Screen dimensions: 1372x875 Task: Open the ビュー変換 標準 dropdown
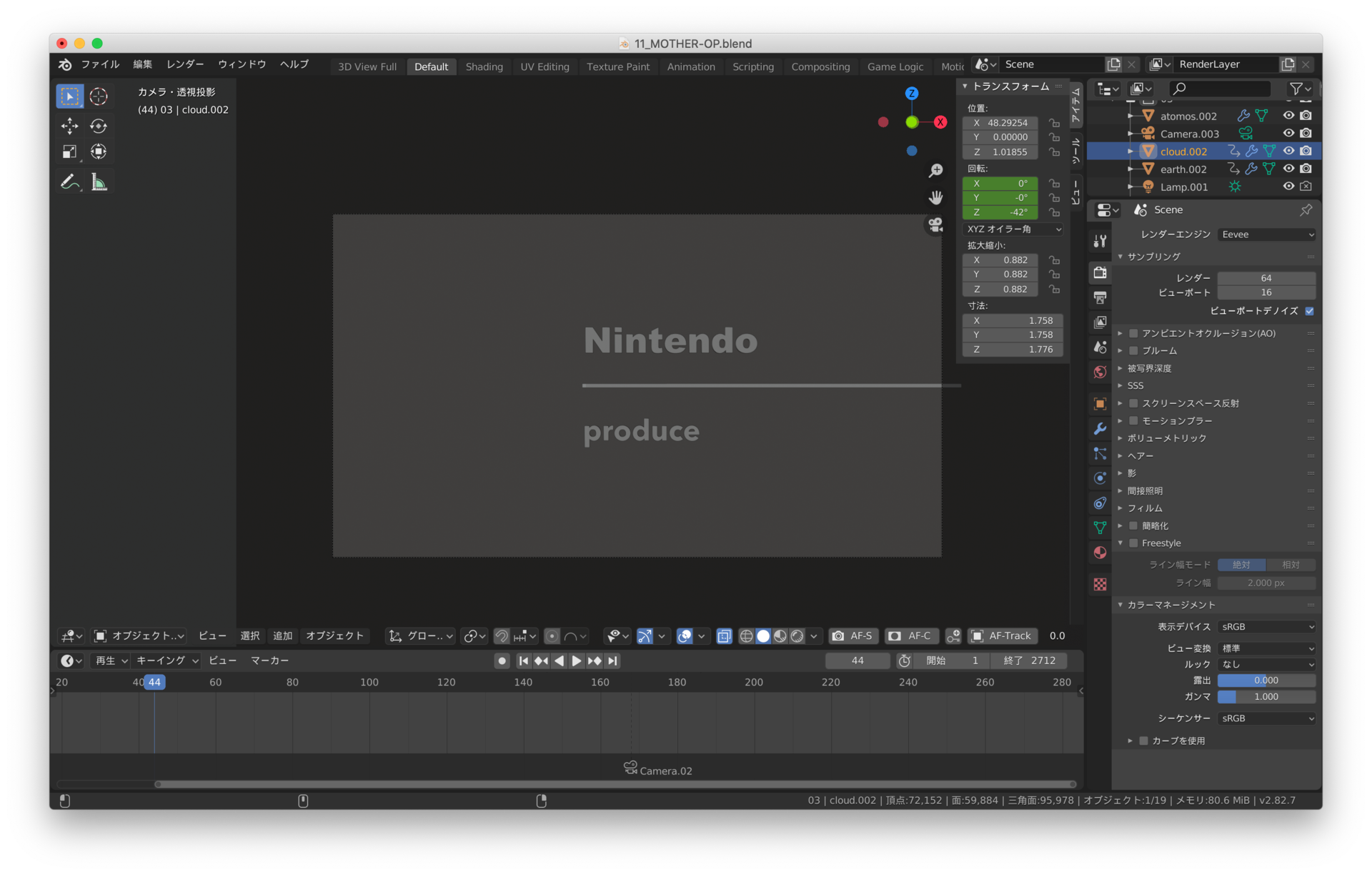coord(1266,648)
